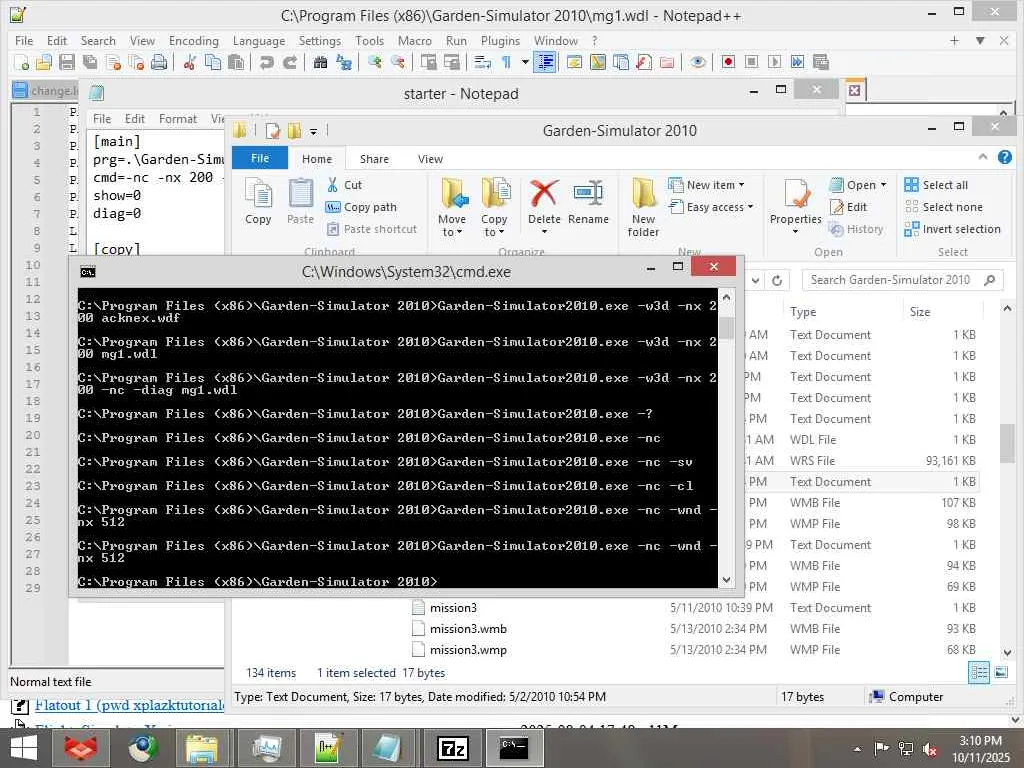The image size is (1024, 768).
Task: Switch Explorer to Details view icon
Action: click(979, 672)
